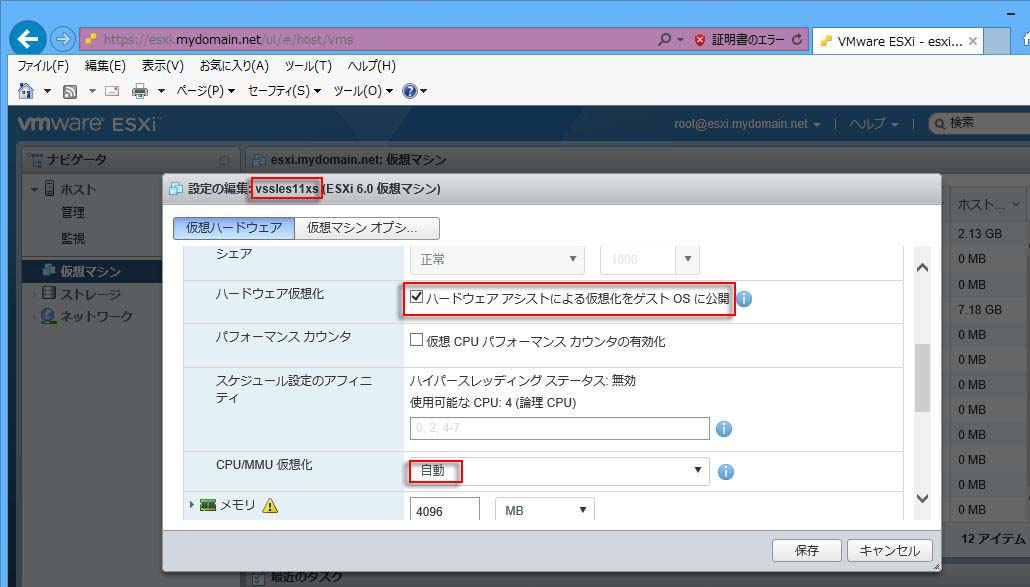Open root@esxi.mydomain.net user dropdown
Image resolution: width=1030 pixels, height=587 pixels.
click(x=747, y=123)
